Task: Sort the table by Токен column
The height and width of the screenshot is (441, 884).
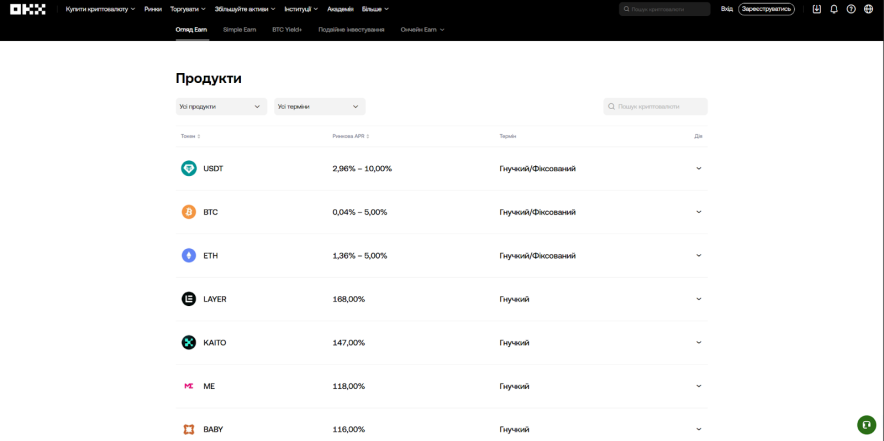Action: [x=190, y=136]
